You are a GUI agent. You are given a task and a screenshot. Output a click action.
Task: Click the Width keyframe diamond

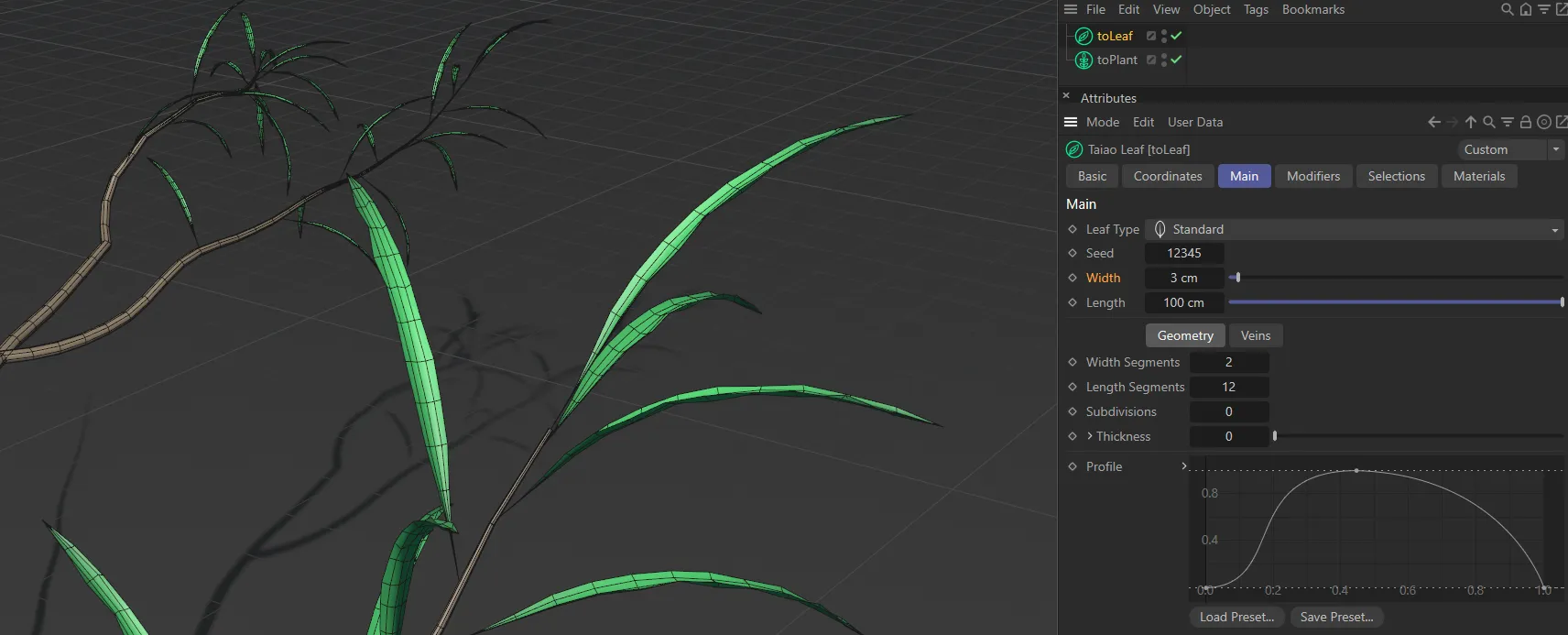[1073, 278]
